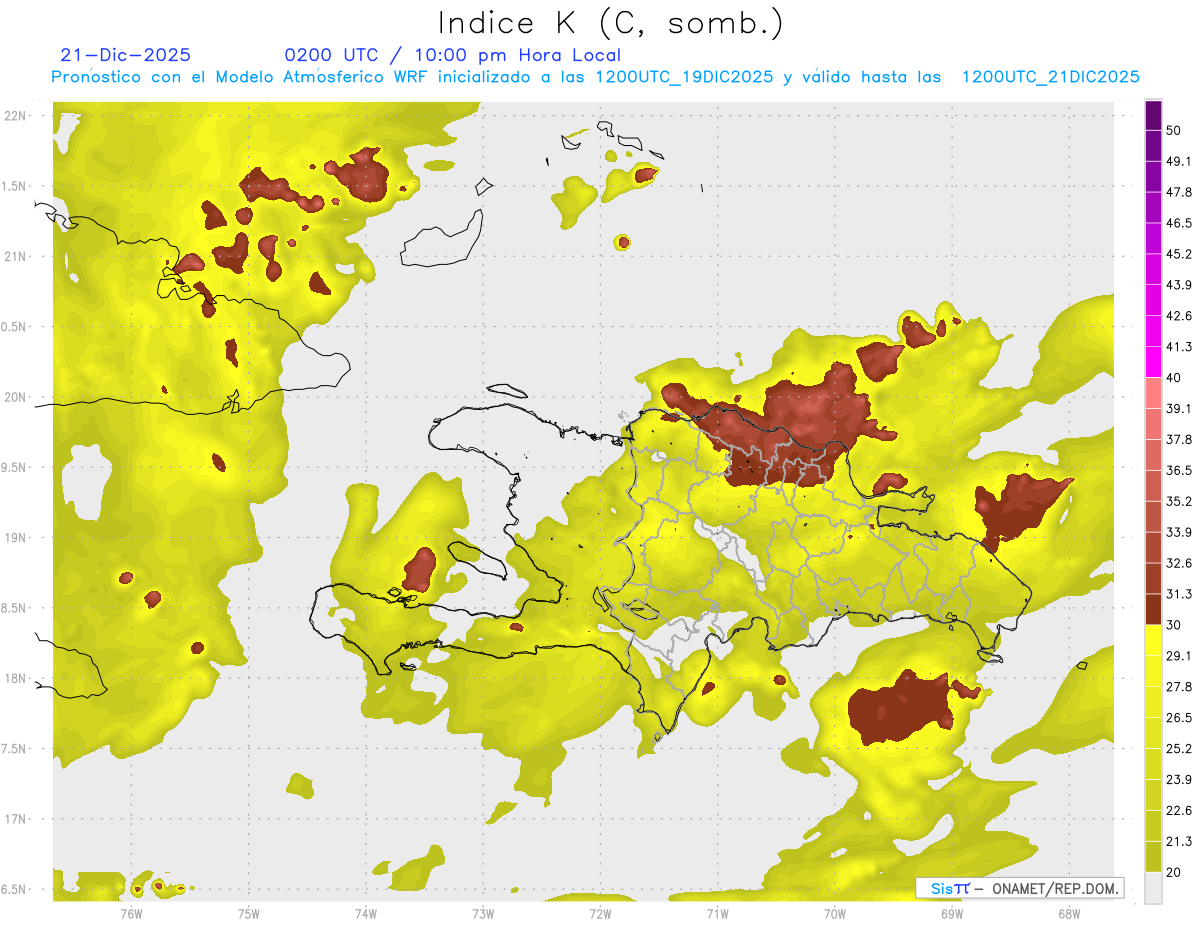Click the colorbar value '33.9'
The height and width of the screenshot is (927, 1200).
(1179, 532)
